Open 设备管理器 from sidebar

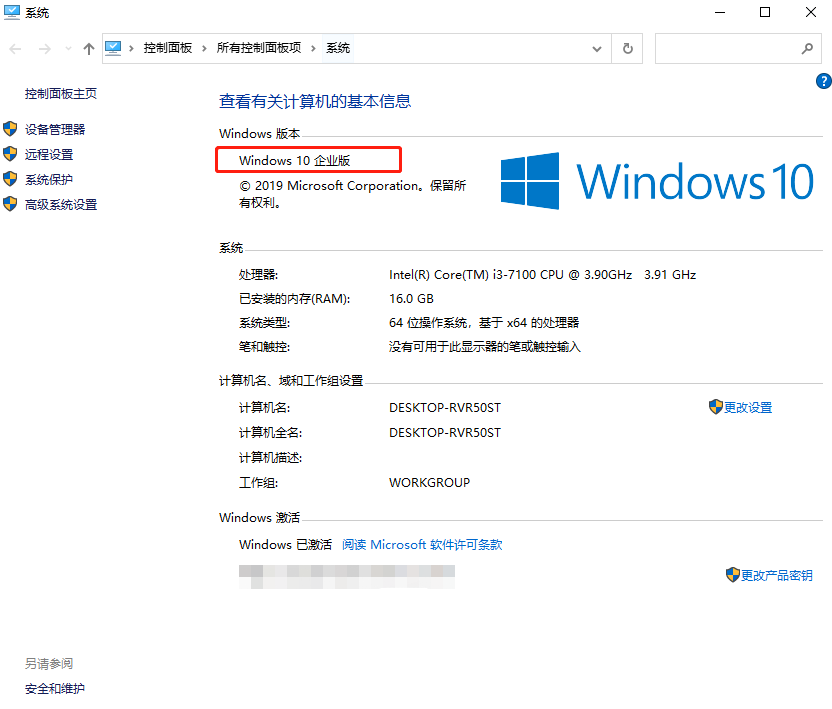pyautogui.click(x=55, y=129)
